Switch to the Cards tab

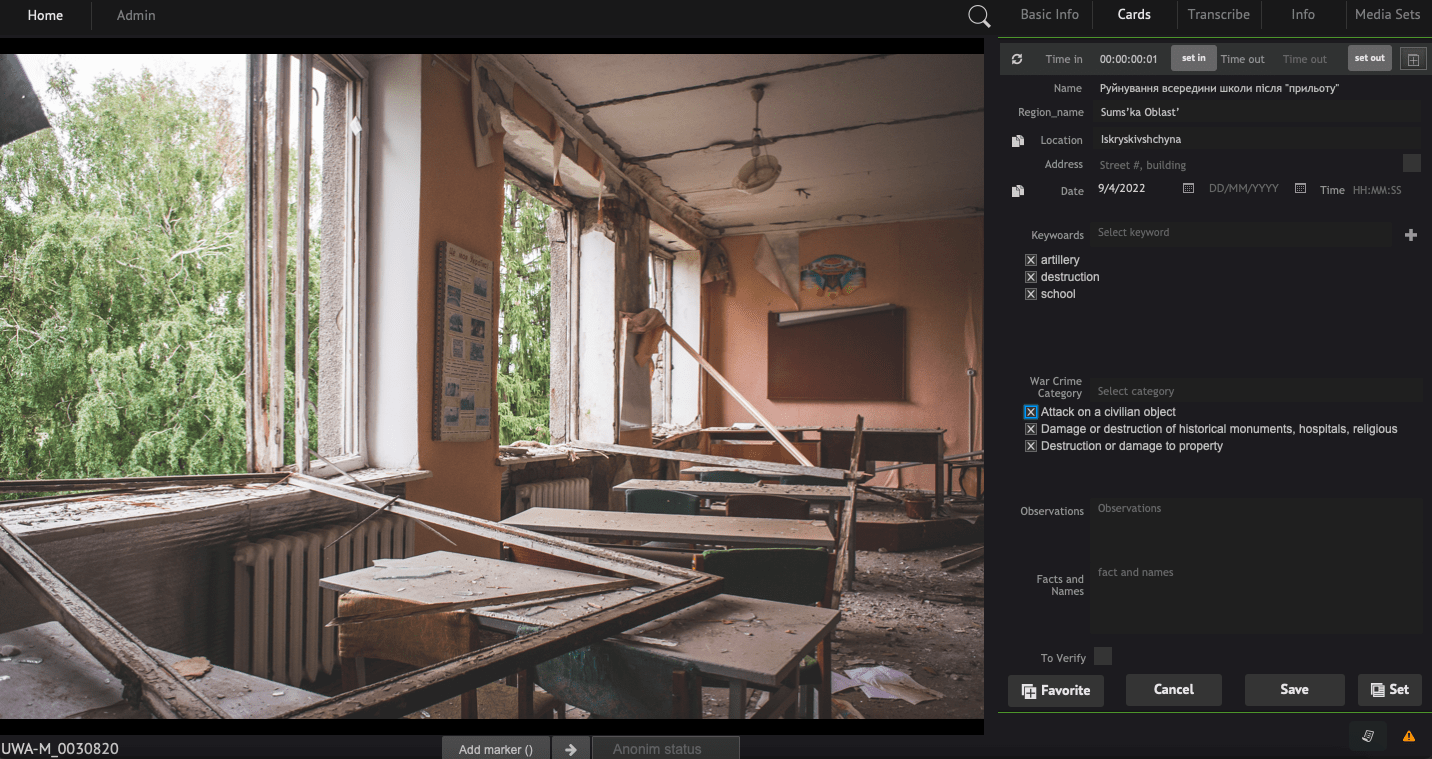pyautogui.click(x=1134, y=14)
